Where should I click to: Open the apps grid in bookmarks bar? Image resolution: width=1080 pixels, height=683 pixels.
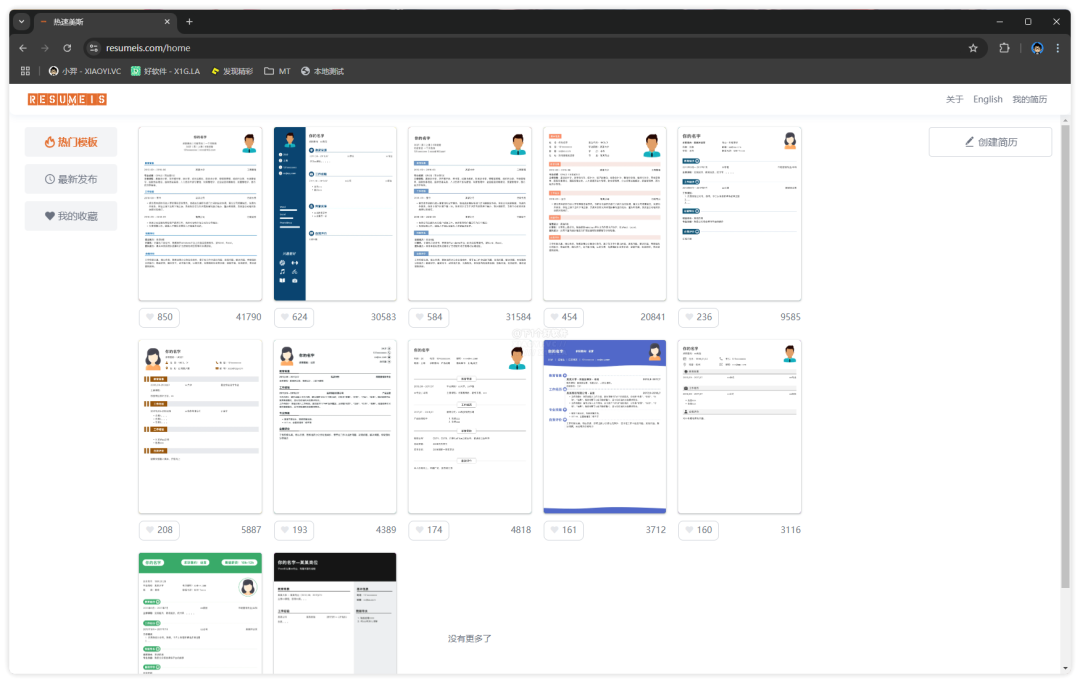[25, 71]
